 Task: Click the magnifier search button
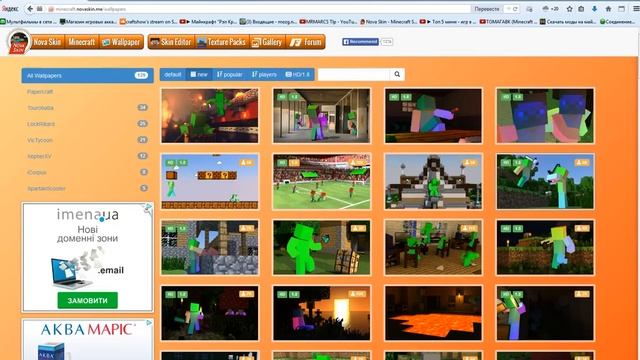coord(397,74)
